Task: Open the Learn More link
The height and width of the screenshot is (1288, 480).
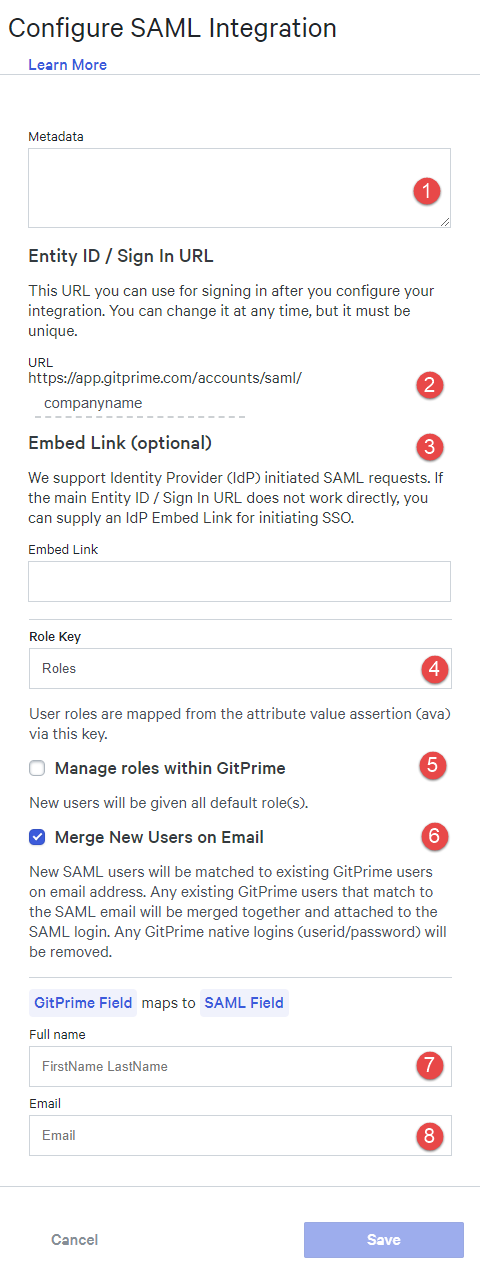Action: pyautogui.click(x=67, y=65)
